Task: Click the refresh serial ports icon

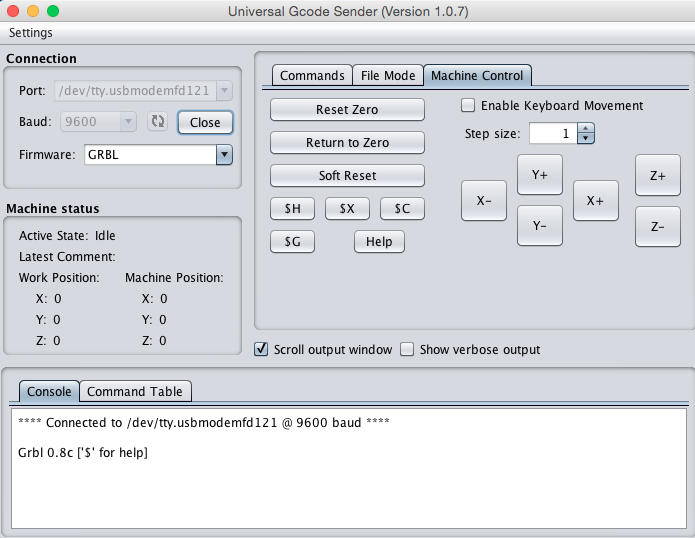Action: pyautogui.click(x=157, y=121)
